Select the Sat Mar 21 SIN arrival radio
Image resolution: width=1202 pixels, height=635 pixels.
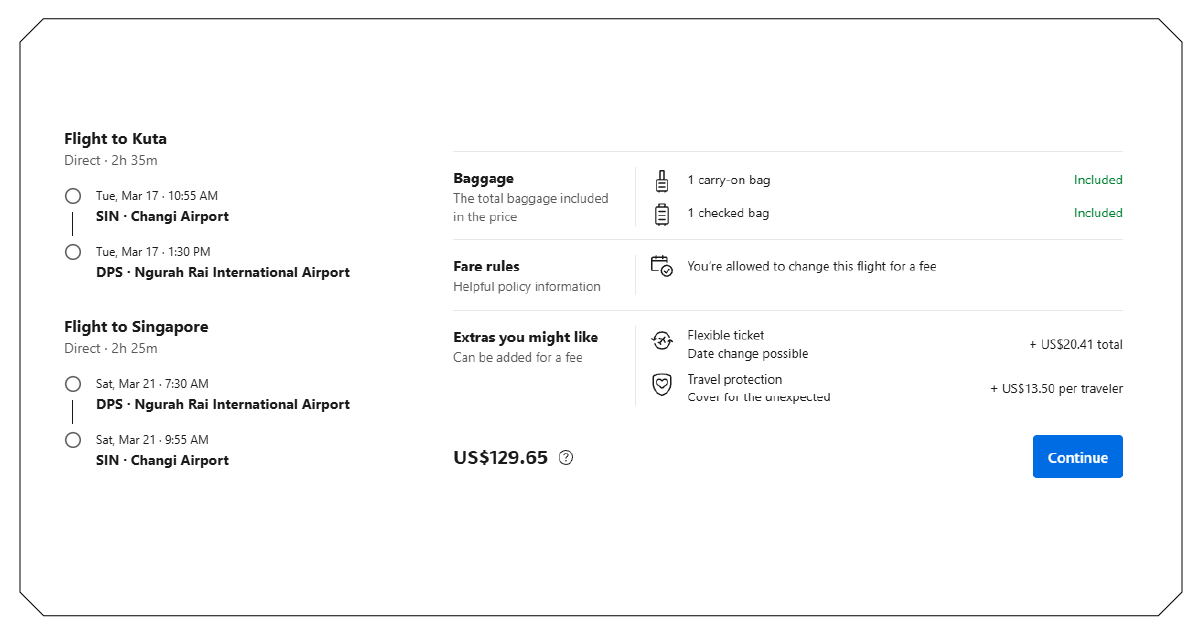(72, 439)
